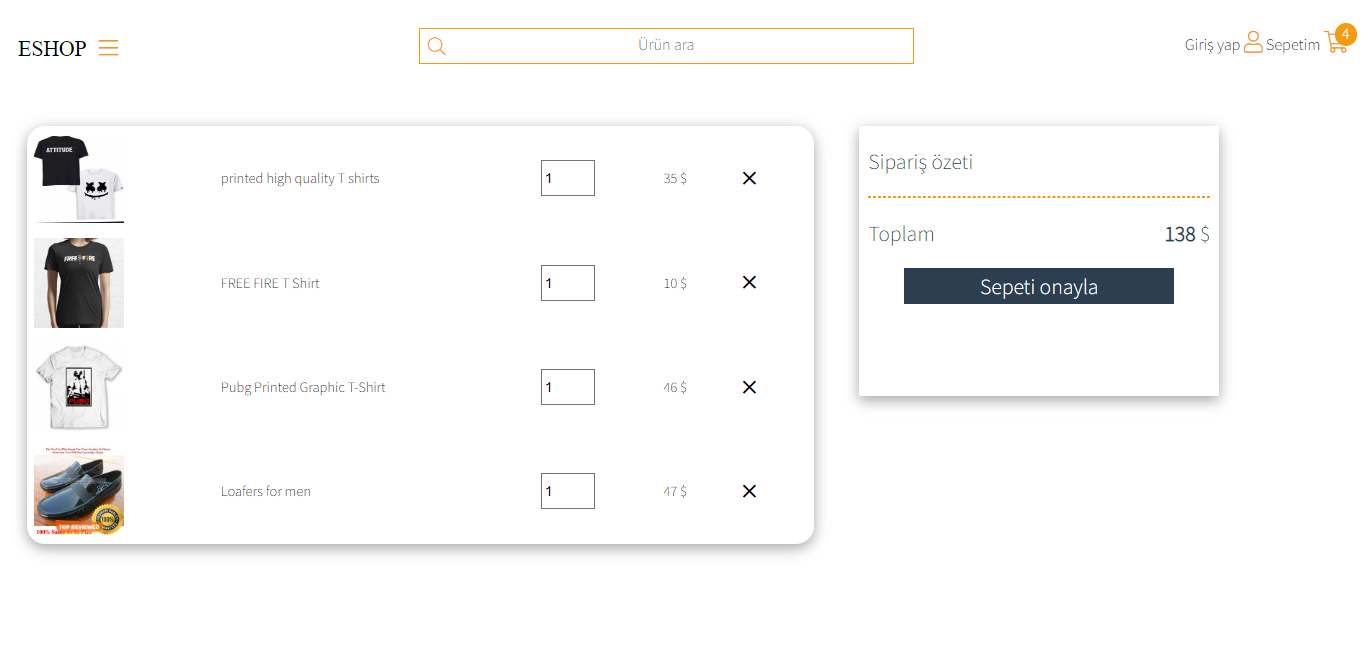Click the user account icon
The image size is (1366, 649).
click(x=1253, y=43)
